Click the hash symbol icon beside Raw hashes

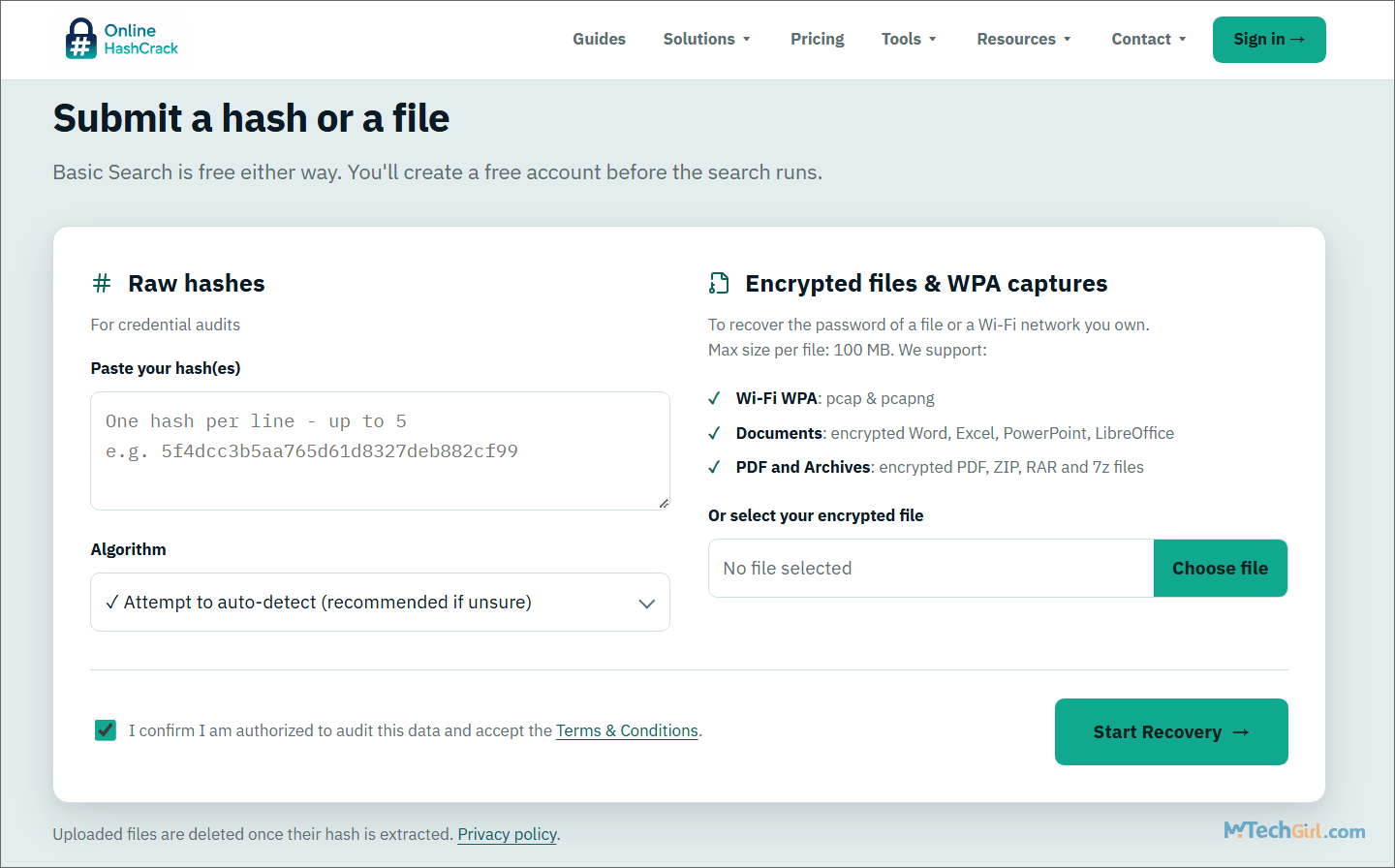coord(101,283)
